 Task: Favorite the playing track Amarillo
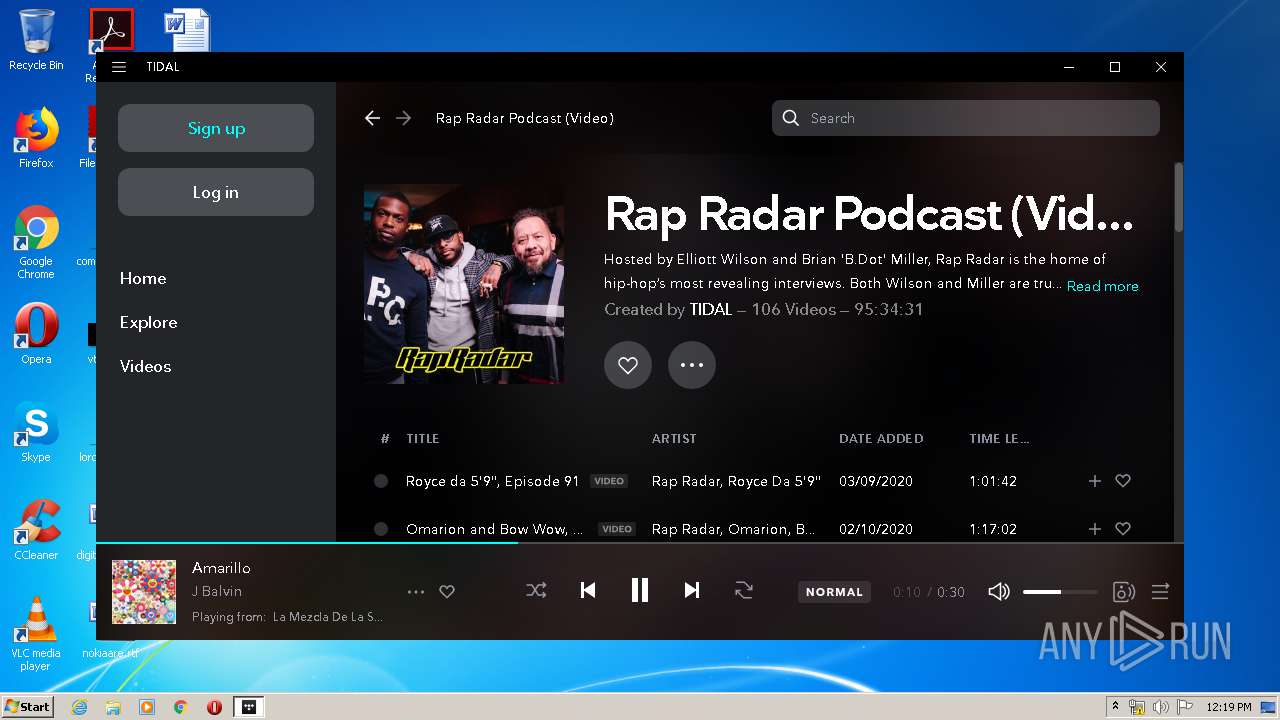pyautogui.click(x=447, y=592)
